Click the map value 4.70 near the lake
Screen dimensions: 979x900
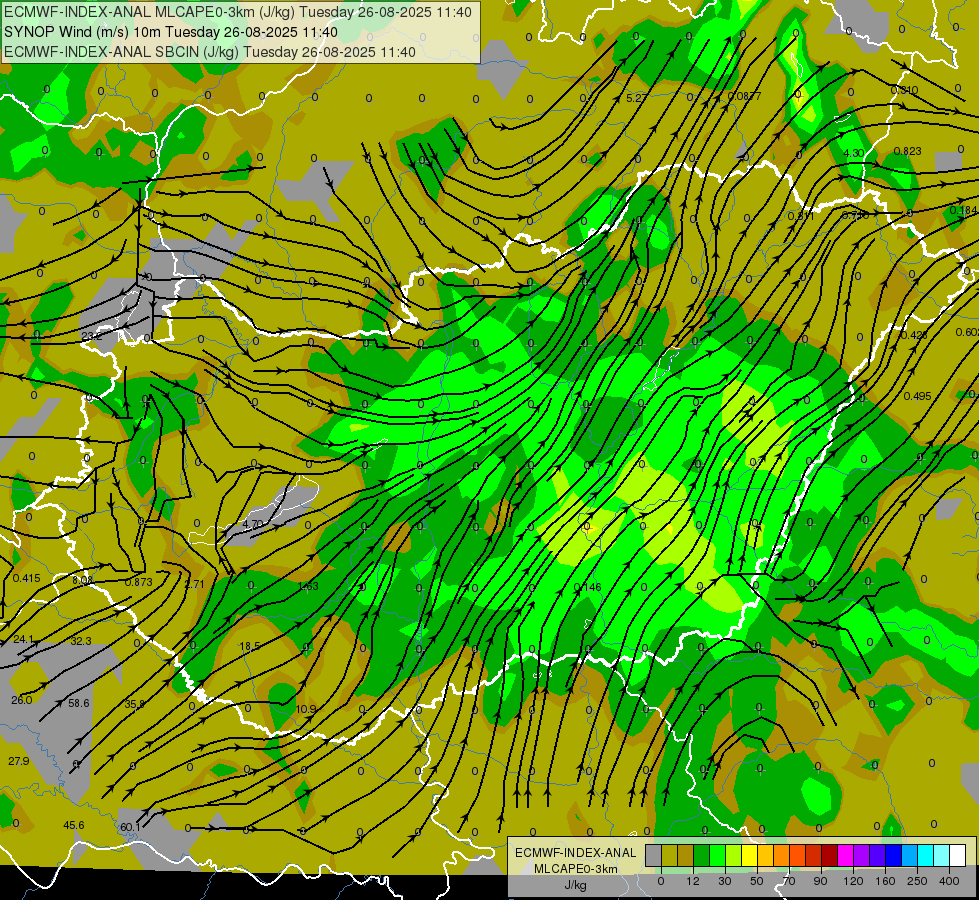point(252,524)
